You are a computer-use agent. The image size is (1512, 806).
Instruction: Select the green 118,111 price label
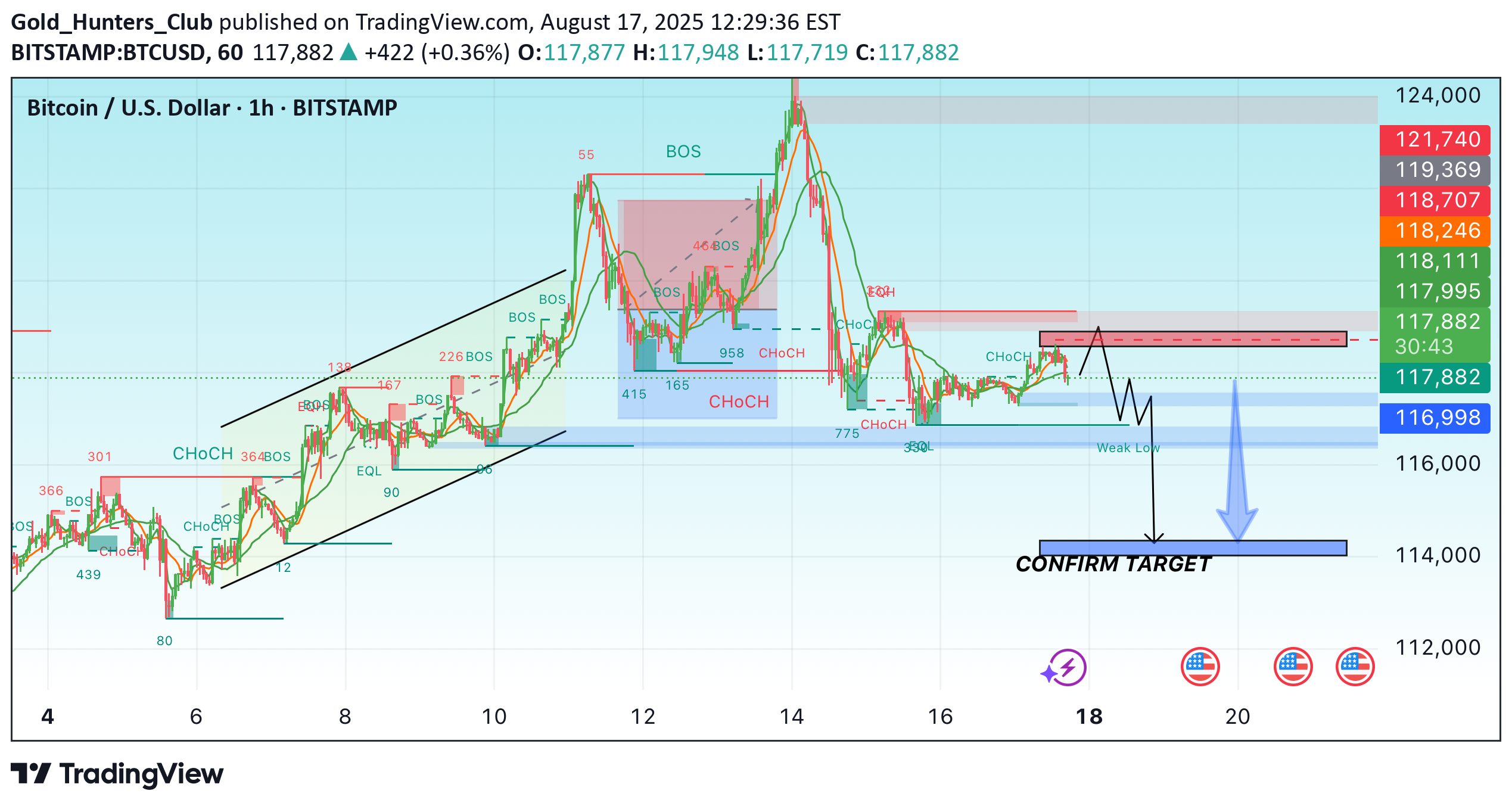click(1435, 261)
